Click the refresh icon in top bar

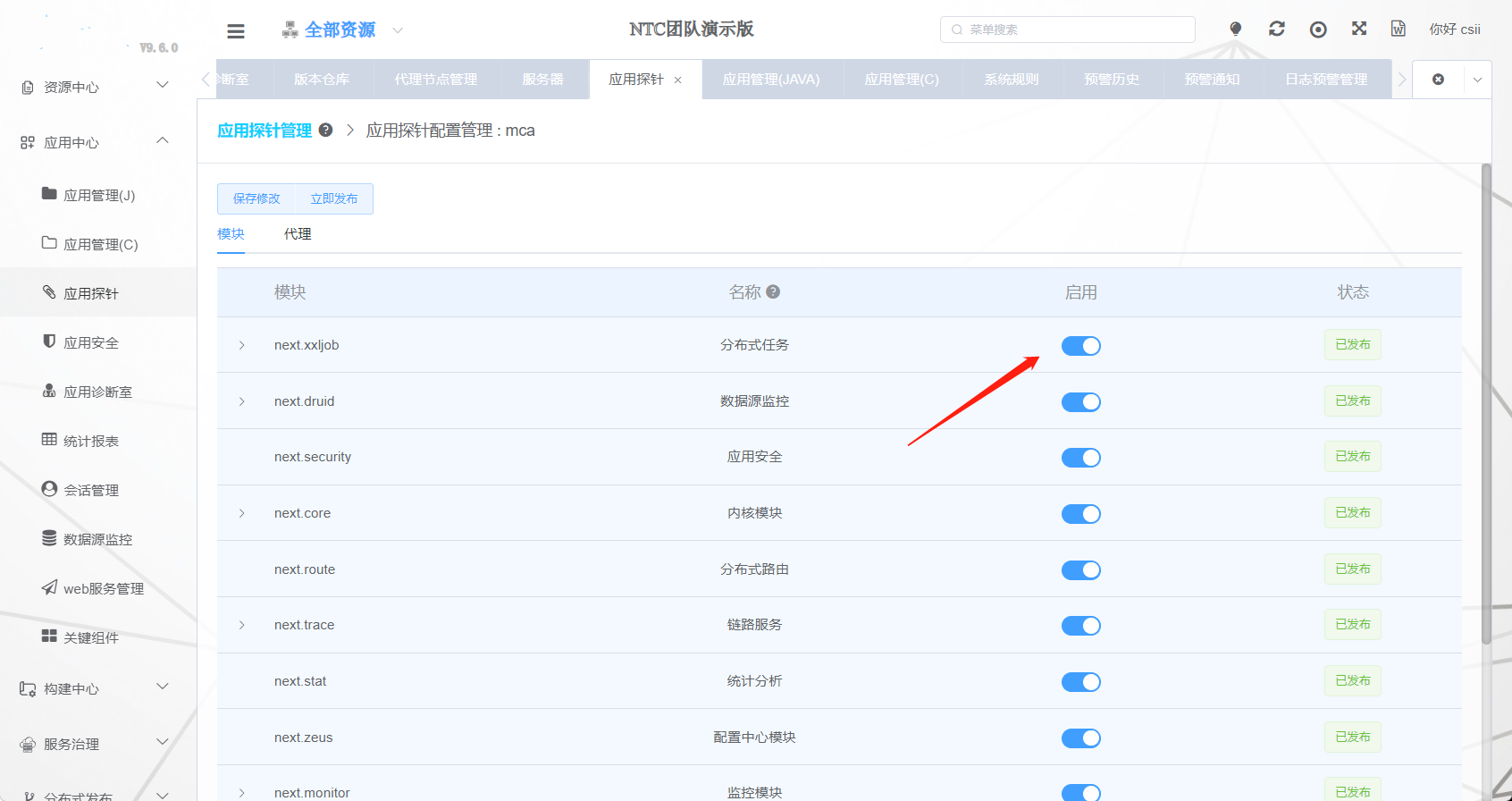point(1277,30)
